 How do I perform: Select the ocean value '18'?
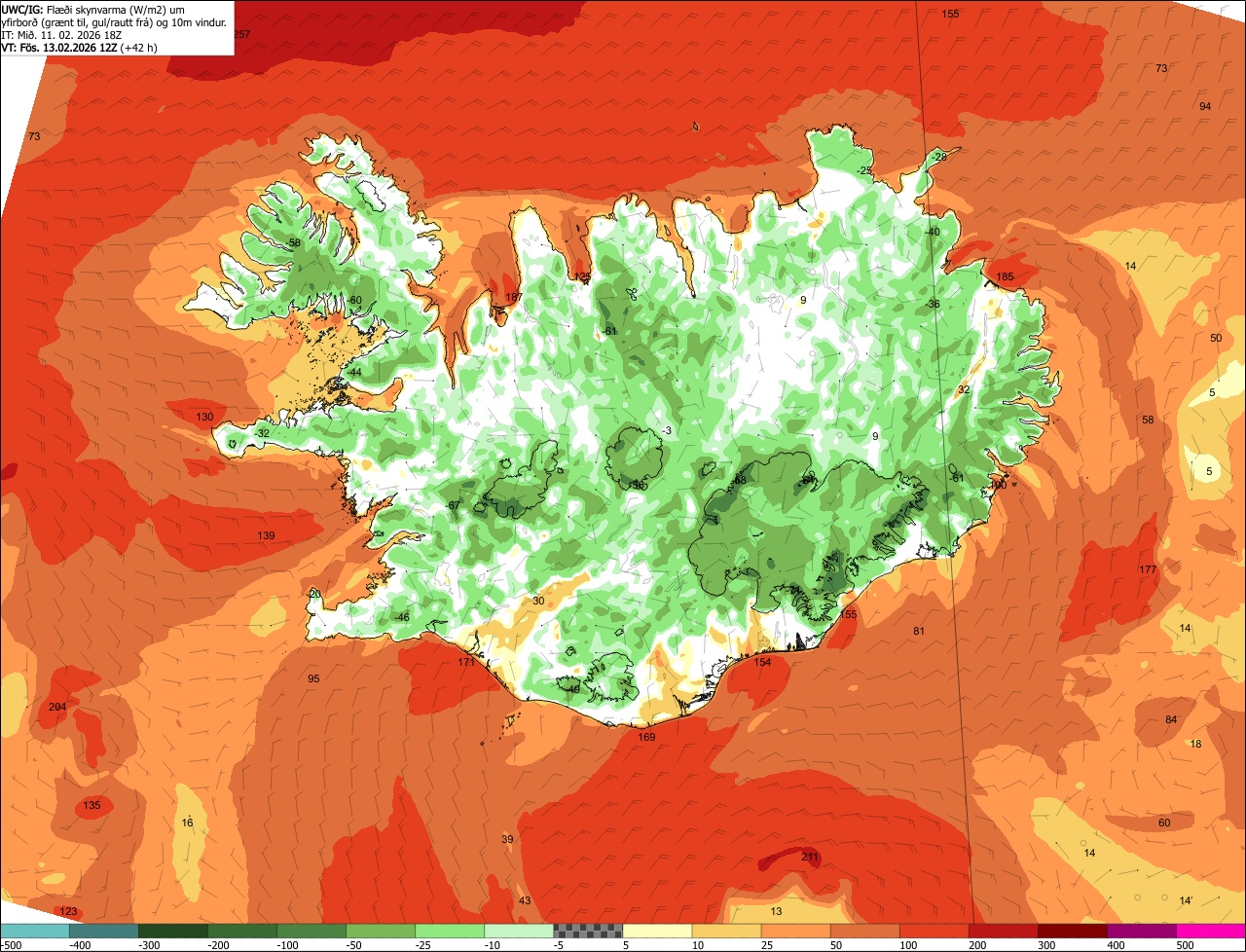coord(1196,744)
